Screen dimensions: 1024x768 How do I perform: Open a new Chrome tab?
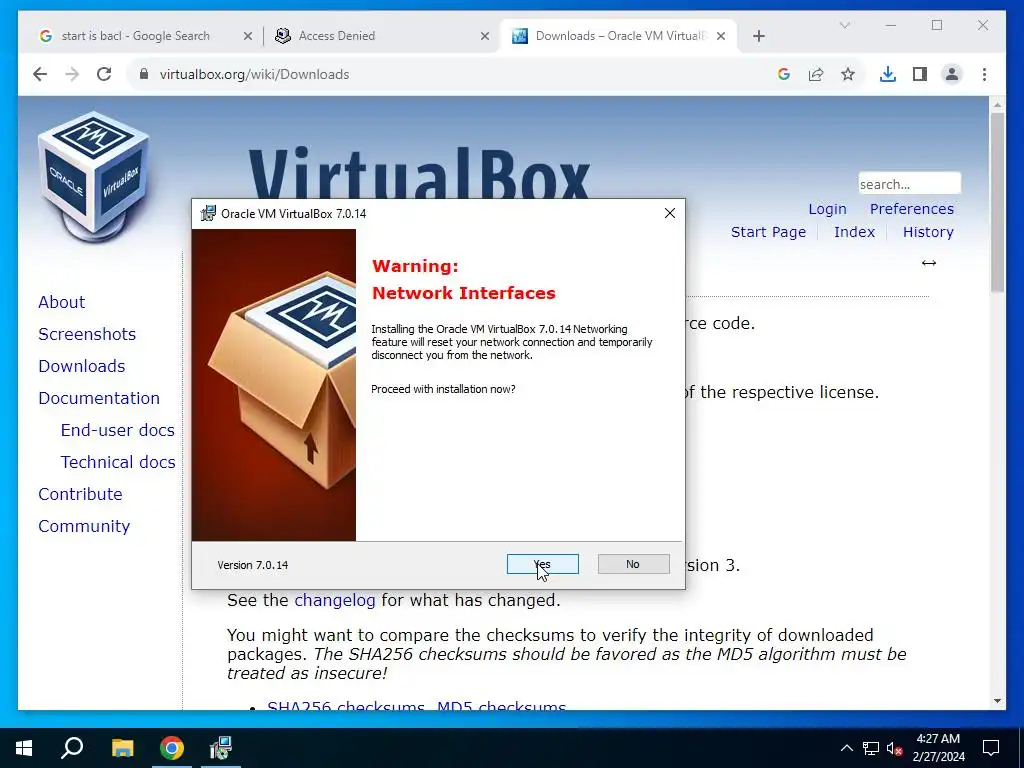(758, 36)
